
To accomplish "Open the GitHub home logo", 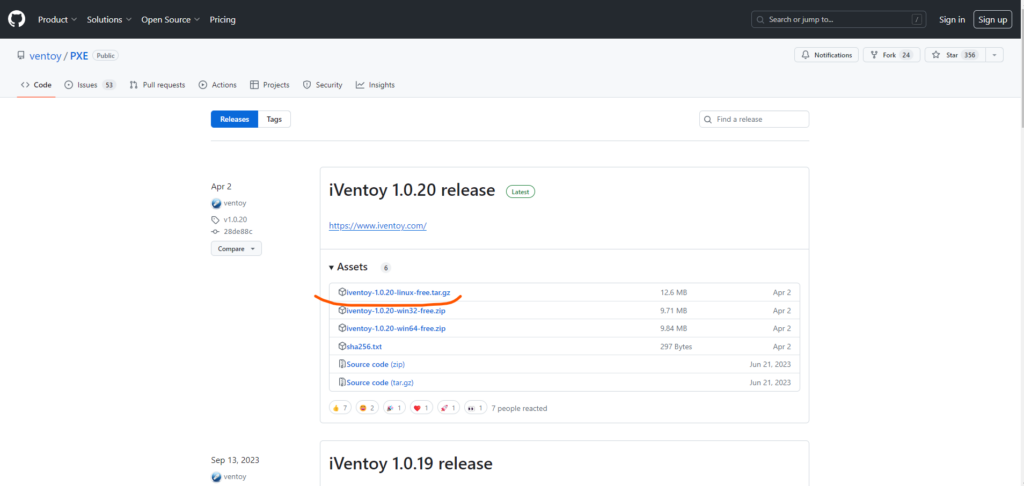I will point(16,20).
